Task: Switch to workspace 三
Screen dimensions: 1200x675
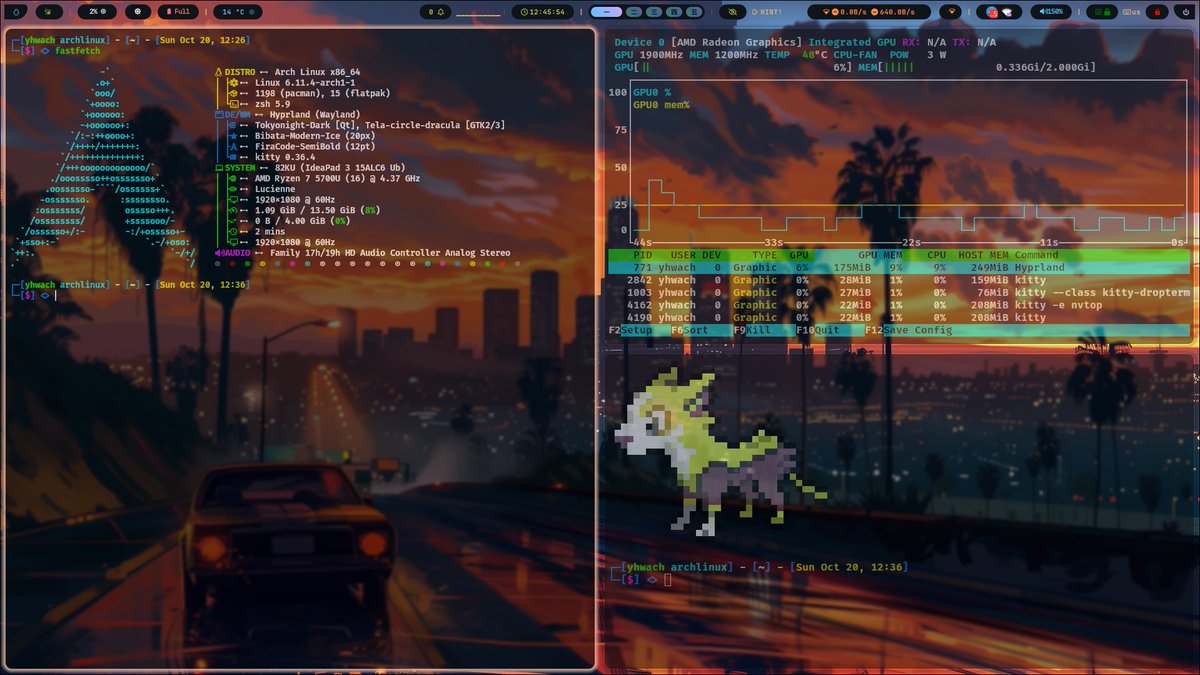Action: point(654,11)
